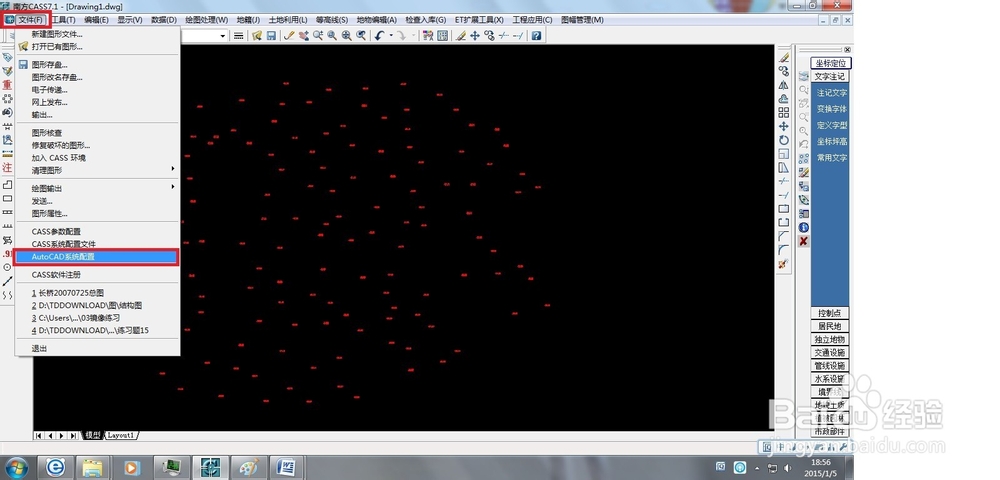1000x480 pixels.
Task: Click the rotate tool in right toolbar
Action: click(x=784, y=140)
